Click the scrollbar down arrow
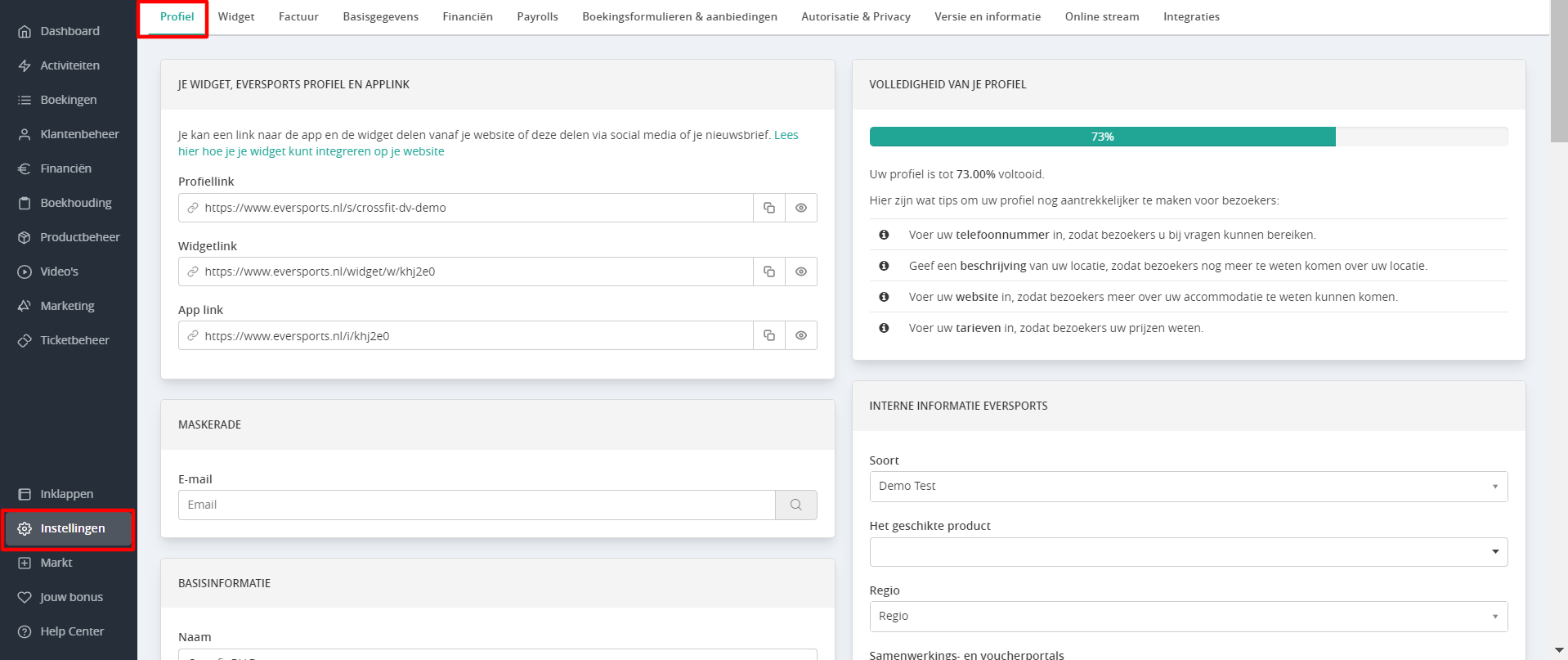Viewport: 1568px width, 660px height. click(x=1559, y=650)
